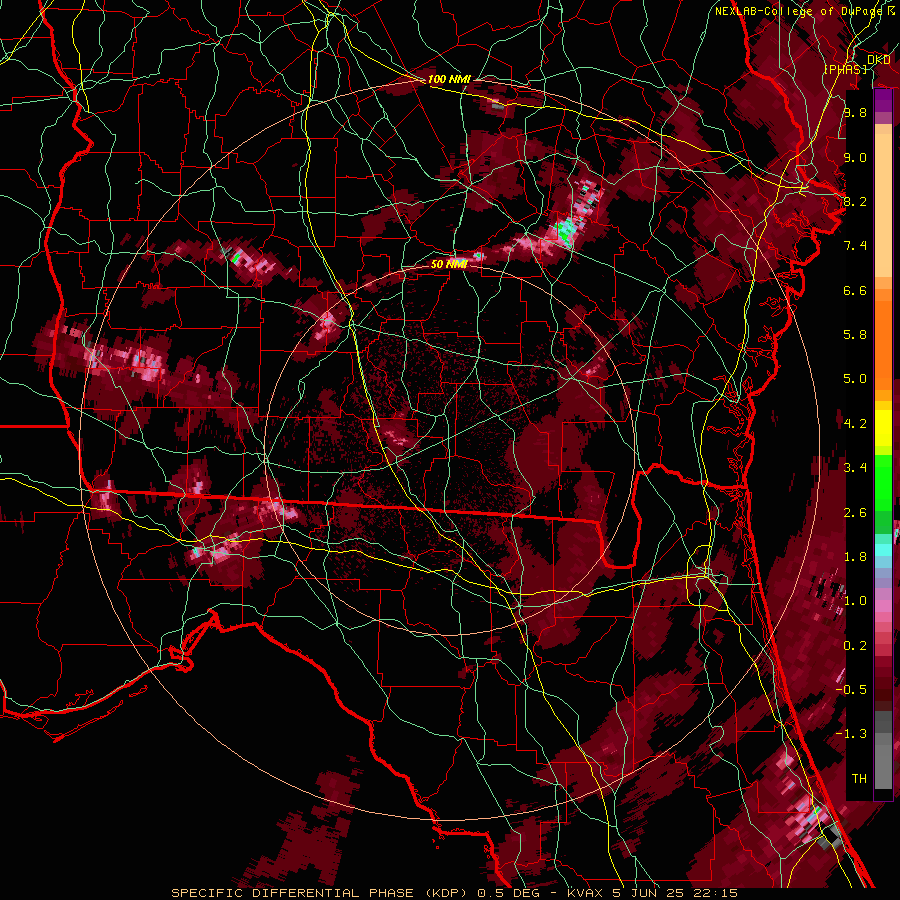Click the KVAX station identifier in the footer

pos(585,893)
